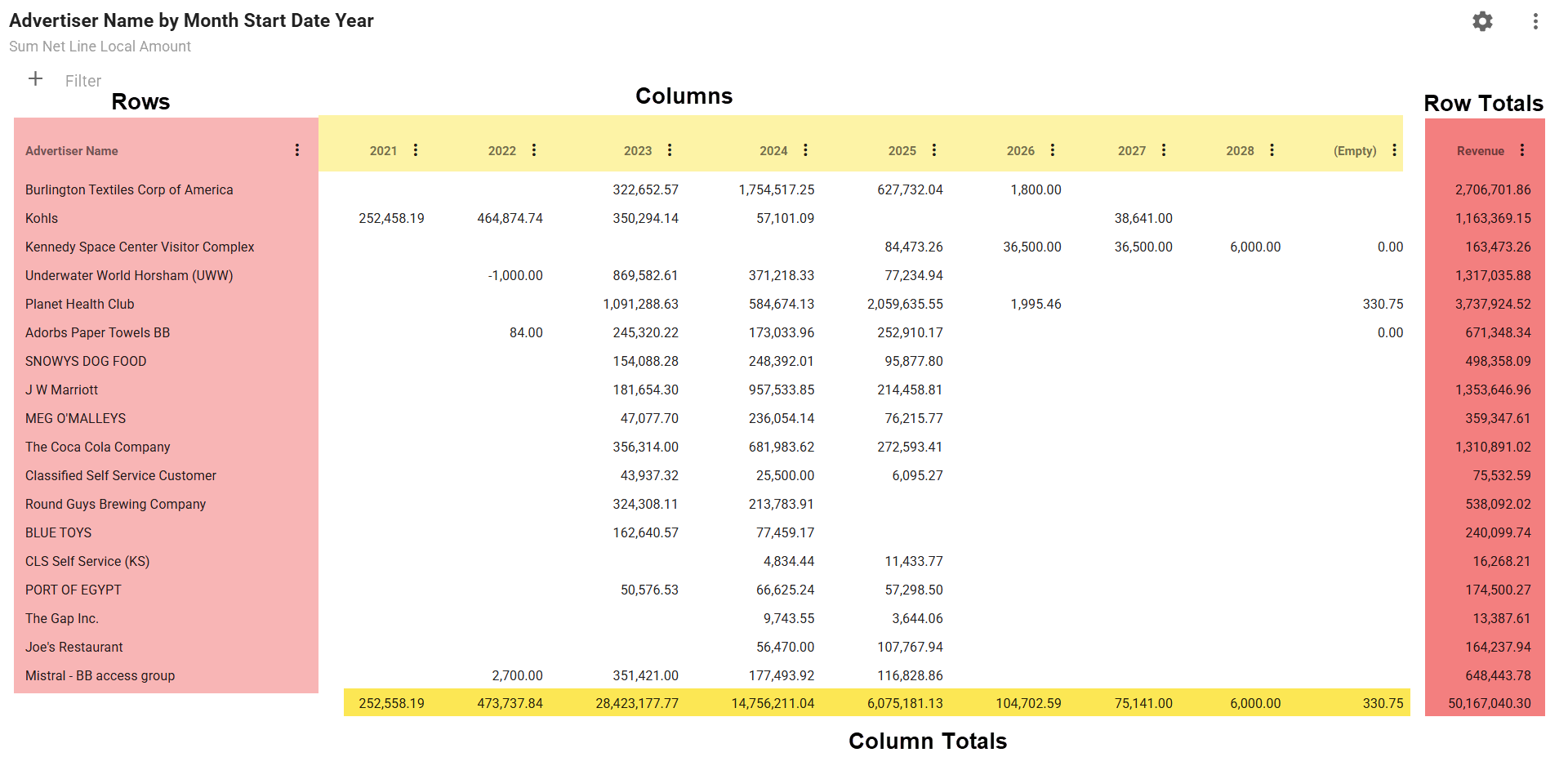This screenshot has height=757, width=1568.
Task: Open the widget settings gear
Action: point(1482,21)
